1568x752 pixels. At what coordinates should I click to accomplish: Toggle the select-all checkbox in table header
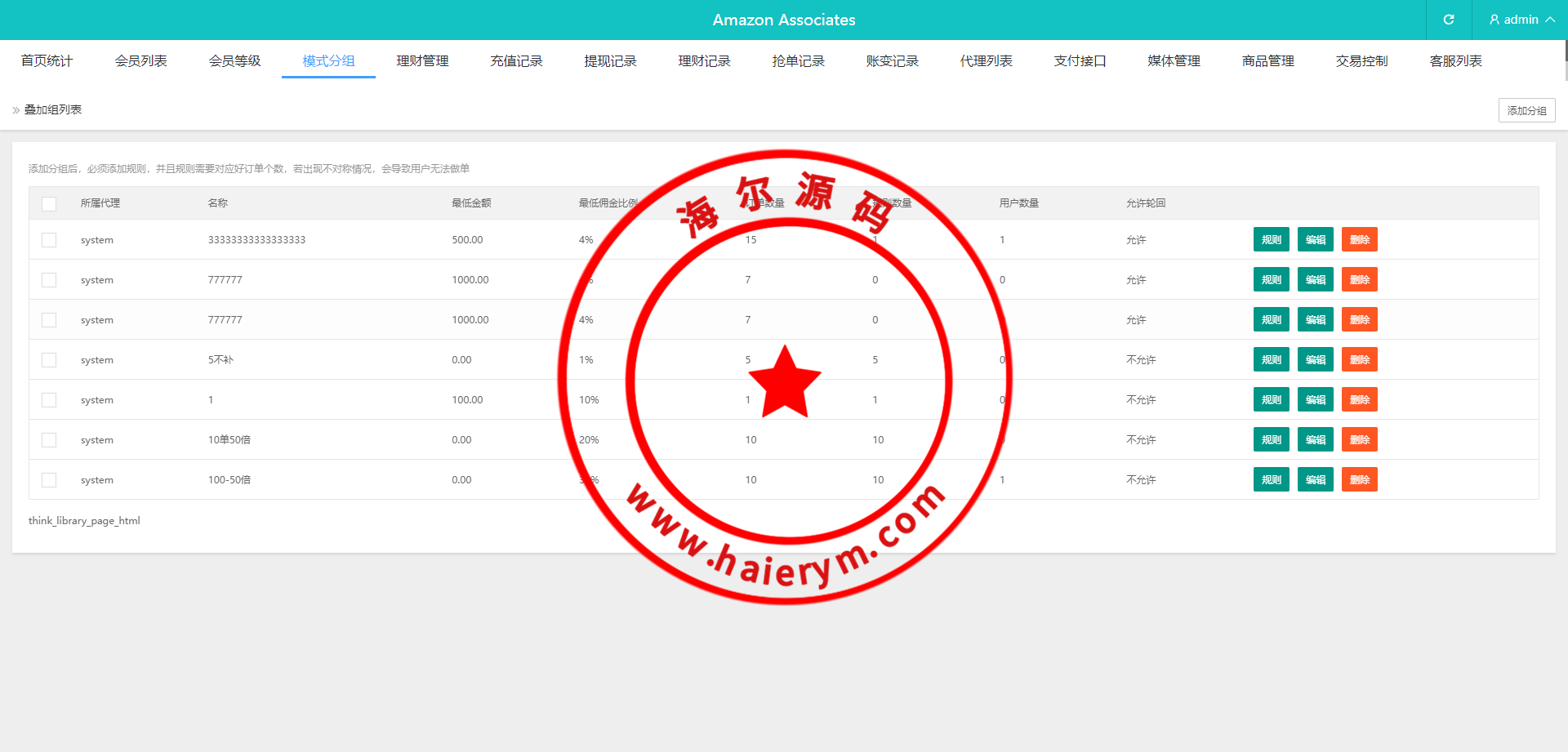[49, 203]
